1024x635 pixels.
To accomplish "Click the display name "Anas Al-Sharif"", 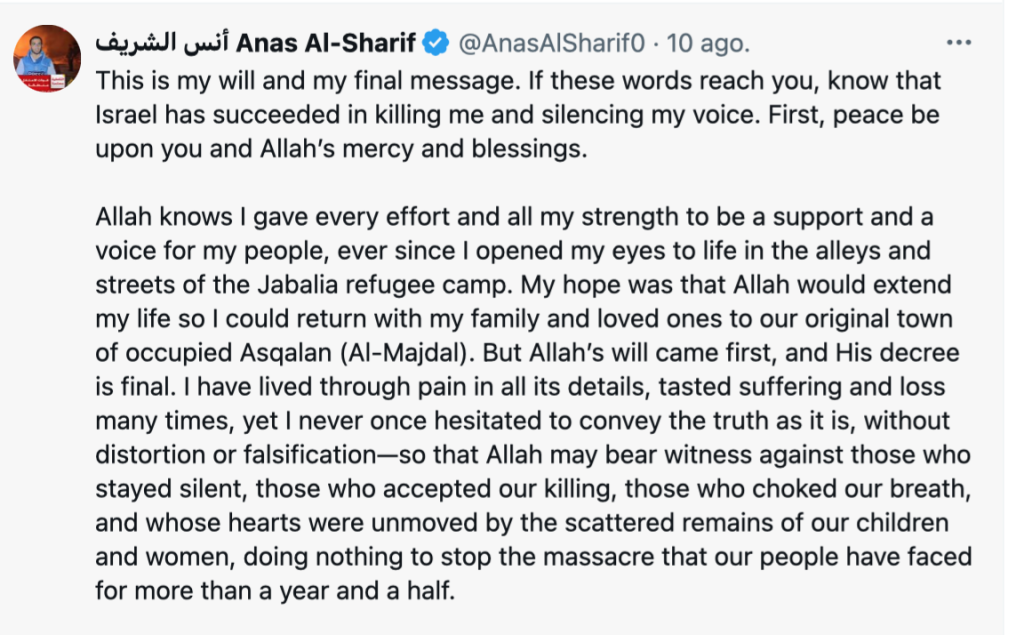I will [326, 44].
